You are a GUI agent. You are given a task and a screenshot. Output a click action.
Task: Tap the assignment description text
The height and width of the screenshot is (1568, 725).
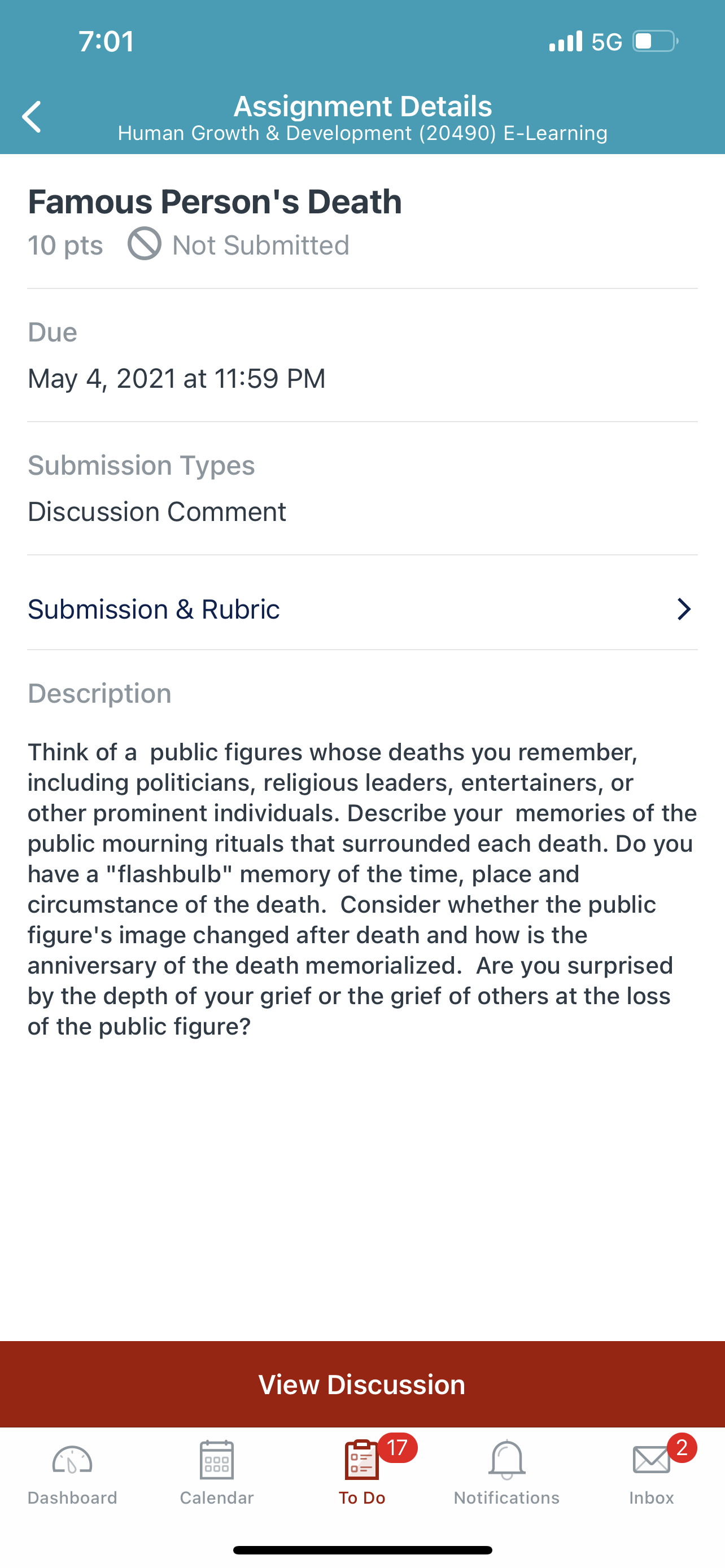(362, 890)
